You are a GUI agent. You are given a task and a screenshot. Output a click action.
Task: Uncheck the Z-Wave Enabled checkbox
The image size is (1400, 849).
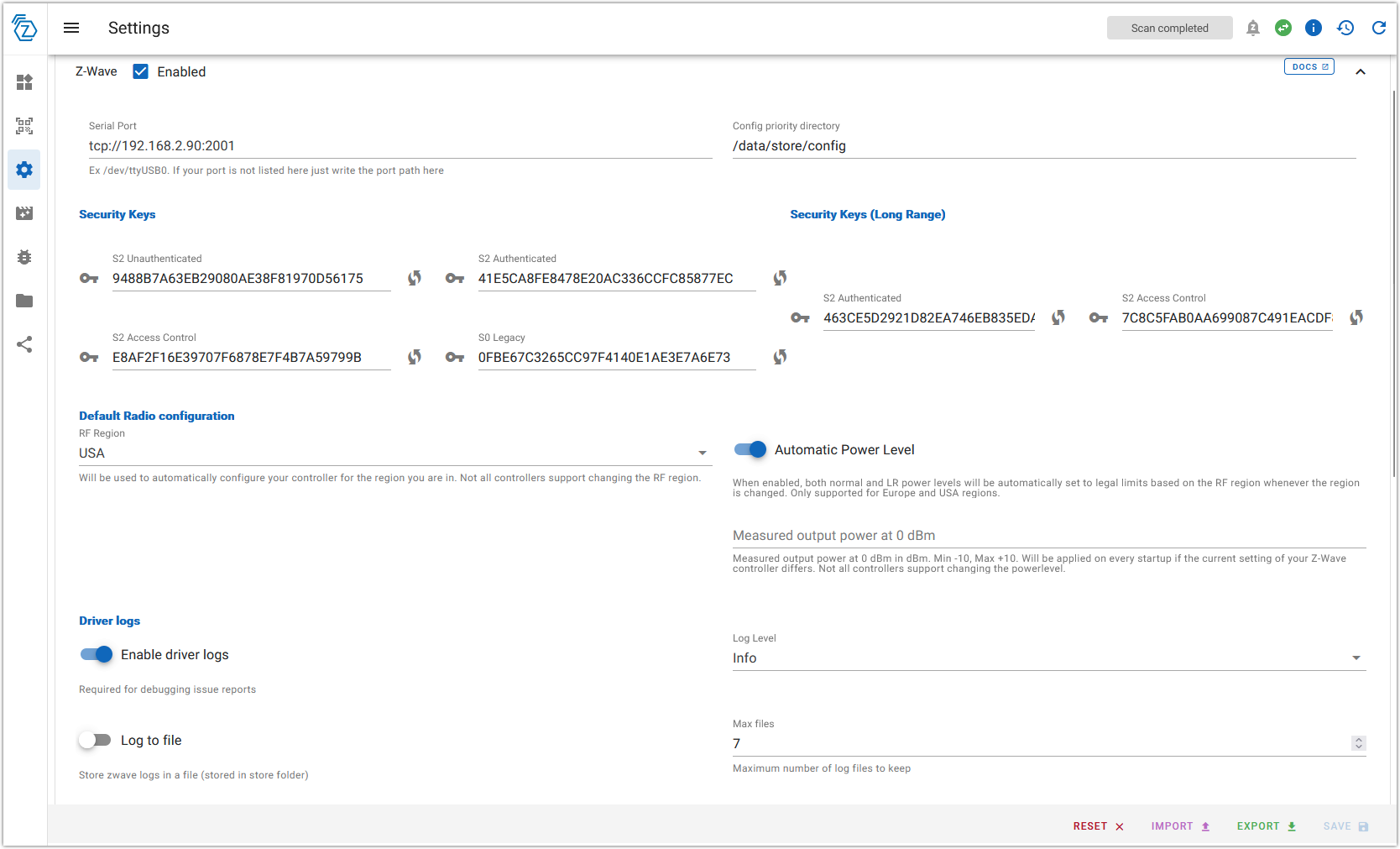(x=141, y=71)
